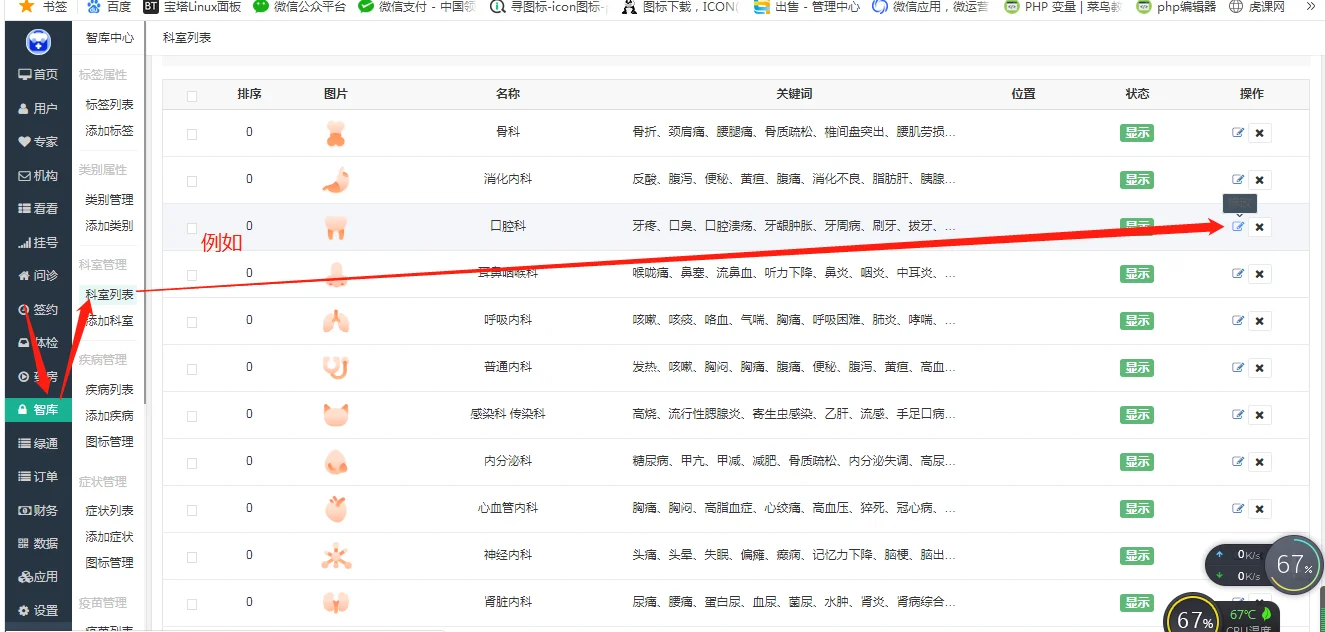Open the 百度 bookmark
Image resolution: width=1325 pixels, height=632 pixels.
109,6
